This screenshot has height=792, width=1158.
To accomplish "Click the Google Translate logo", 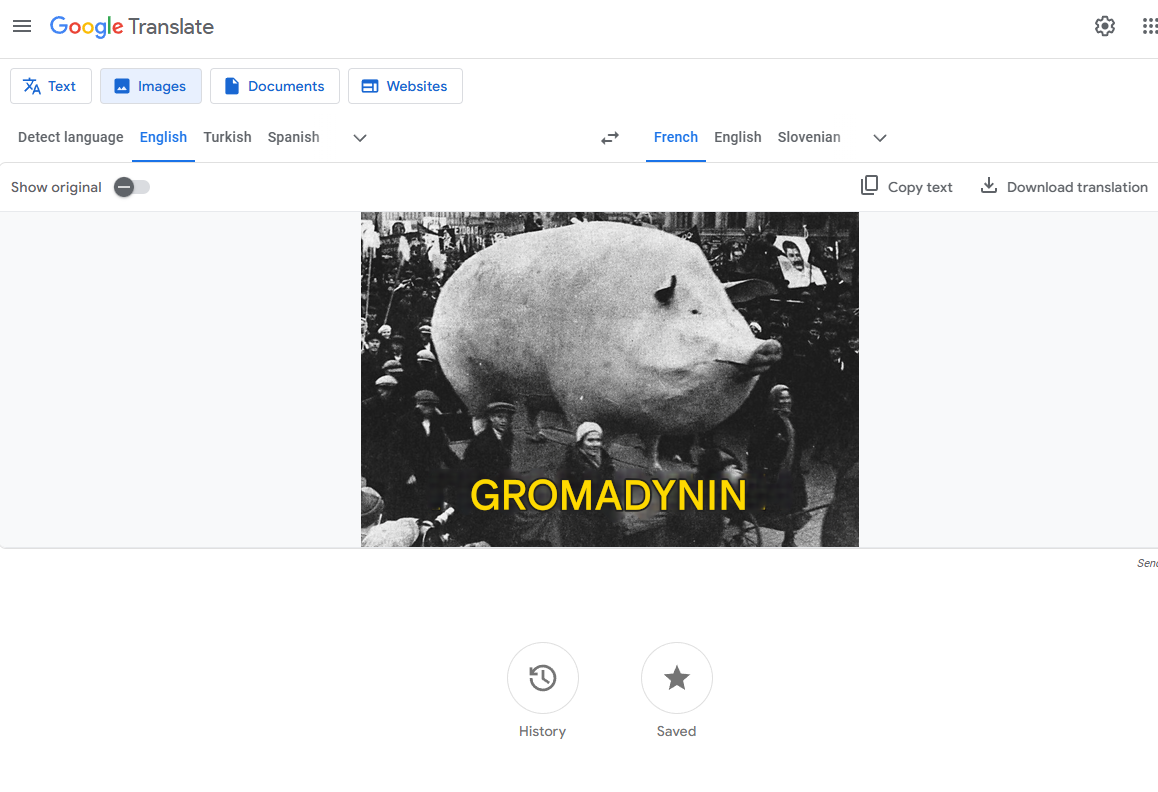I will click(x=131, y=27).
